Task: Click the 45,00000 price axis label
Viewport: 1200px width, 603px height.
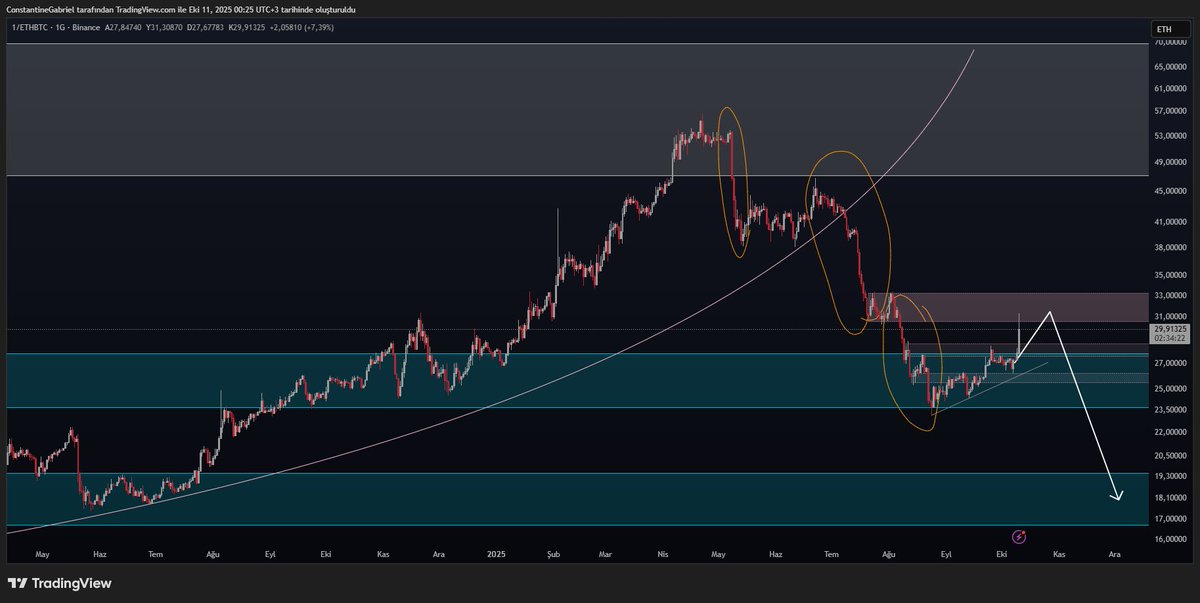Action: pos(1170,191)
